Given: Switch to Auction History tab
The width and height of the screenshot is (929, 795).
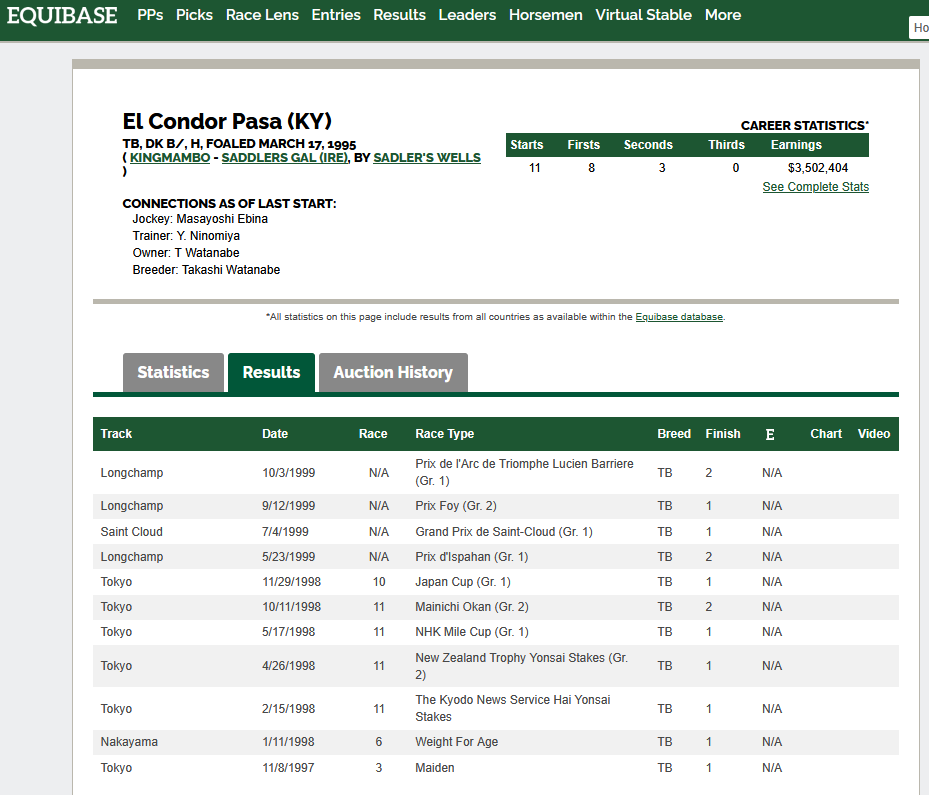Looking at the screenshot, I should [x=393, y=373].
